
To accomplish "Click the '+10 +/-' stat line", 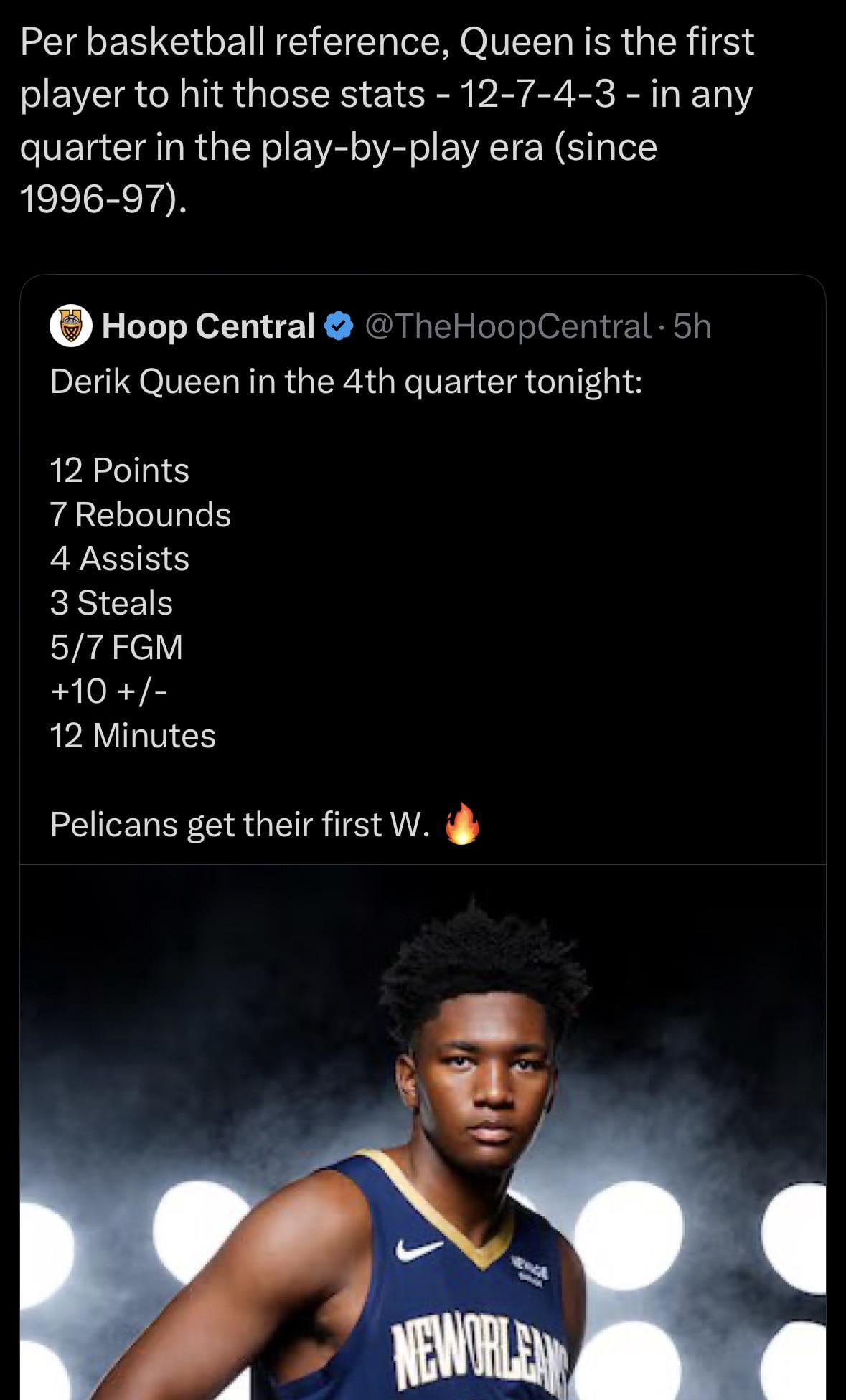I will coord(109,691).
